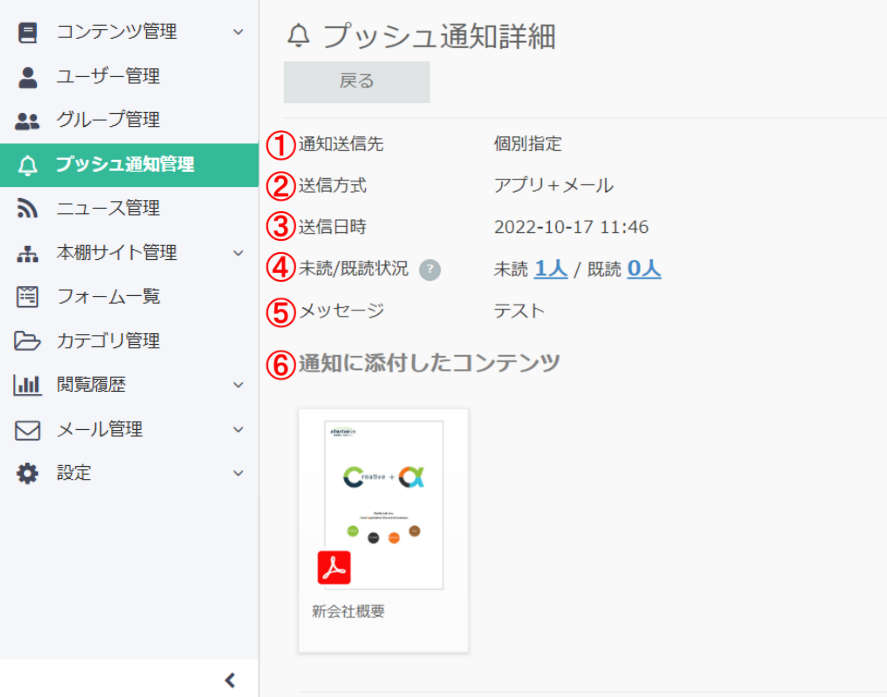The image size is (887, 697).
Task: Select the folder icon for カテゴリ管理
Action: coord(27,340)
